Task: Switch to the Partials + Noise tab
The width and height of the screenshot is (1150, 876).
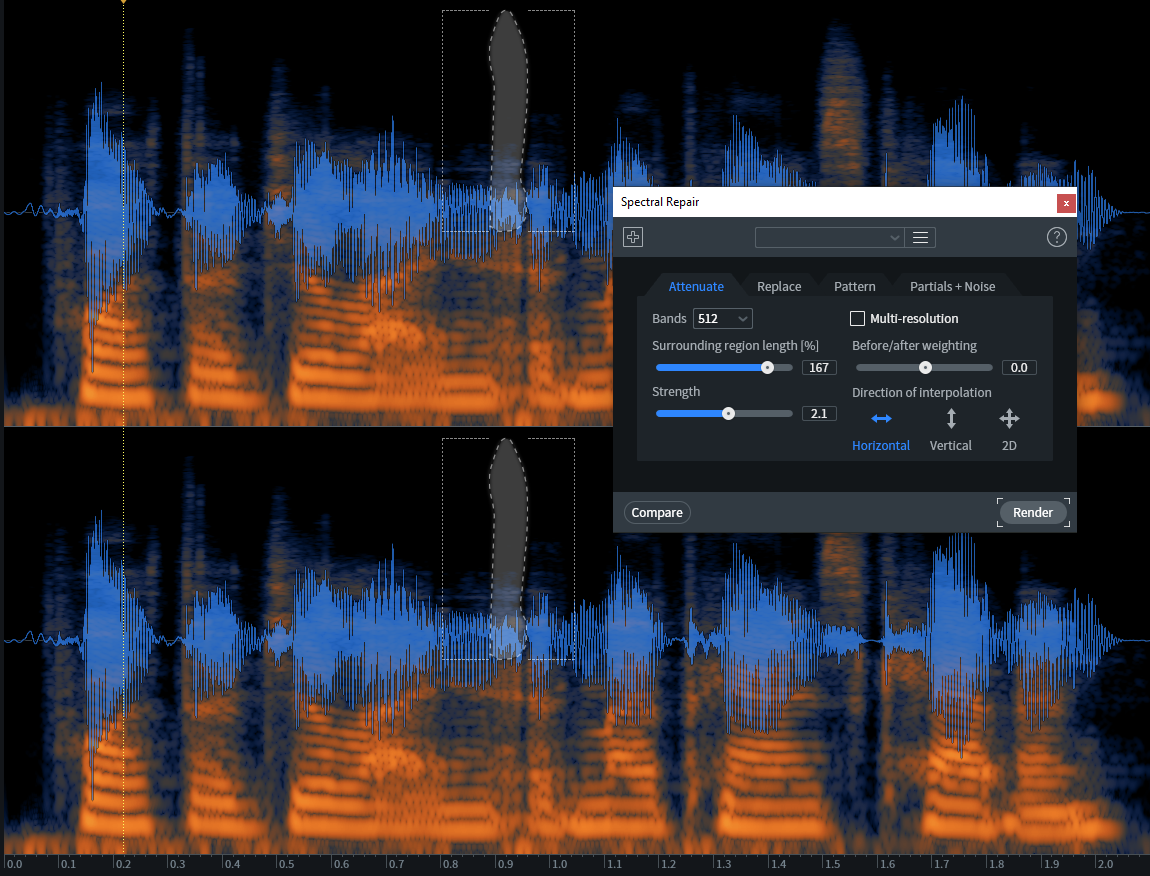Action: (952, 286)
